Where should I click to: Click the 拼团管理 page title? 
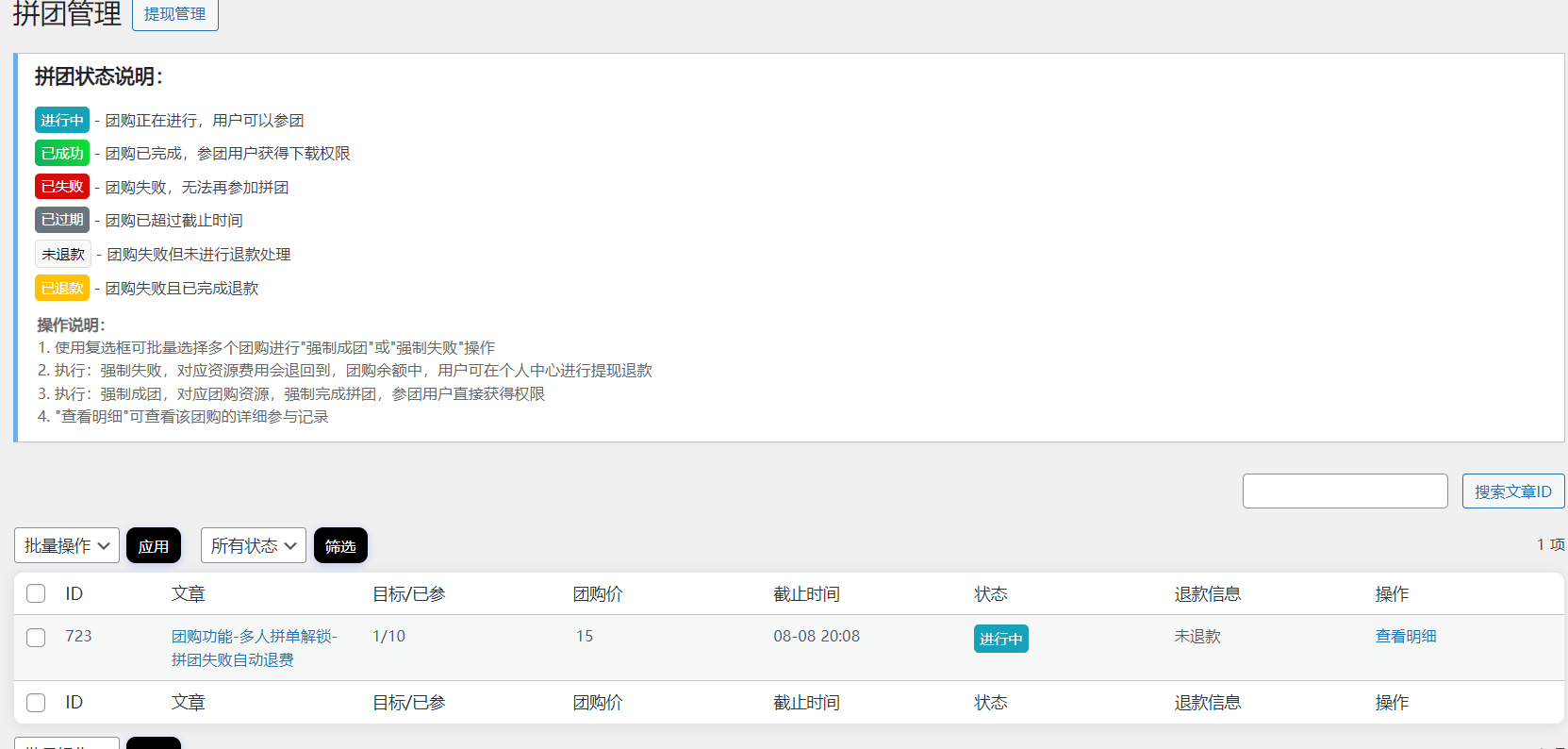[x=67, y=13]
